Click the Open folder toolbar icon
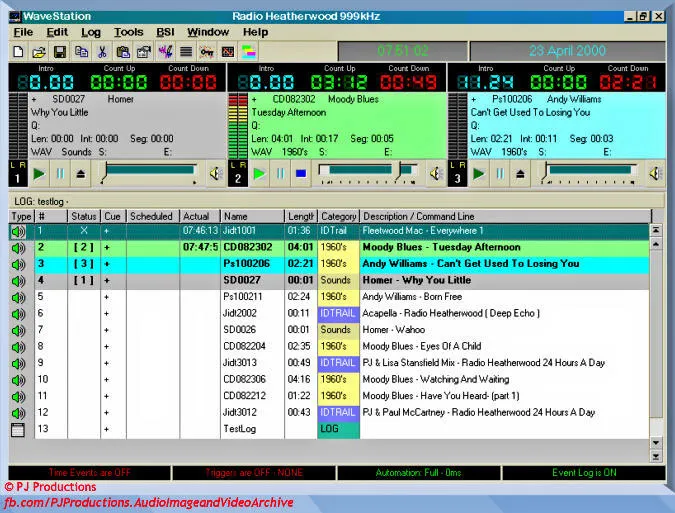The height and width of the screenshot is (513, 675). [x=39, y=51]
